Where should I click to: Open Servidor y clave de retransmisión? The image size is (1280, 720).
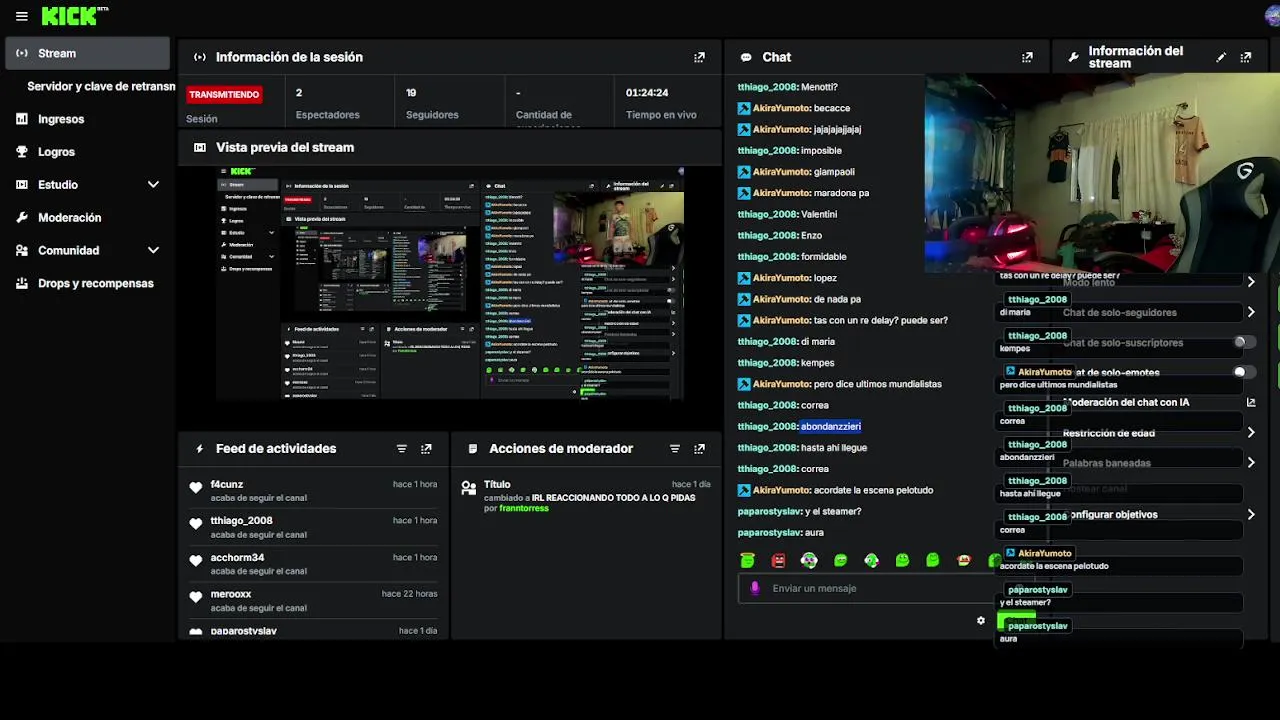pos(101,86)
